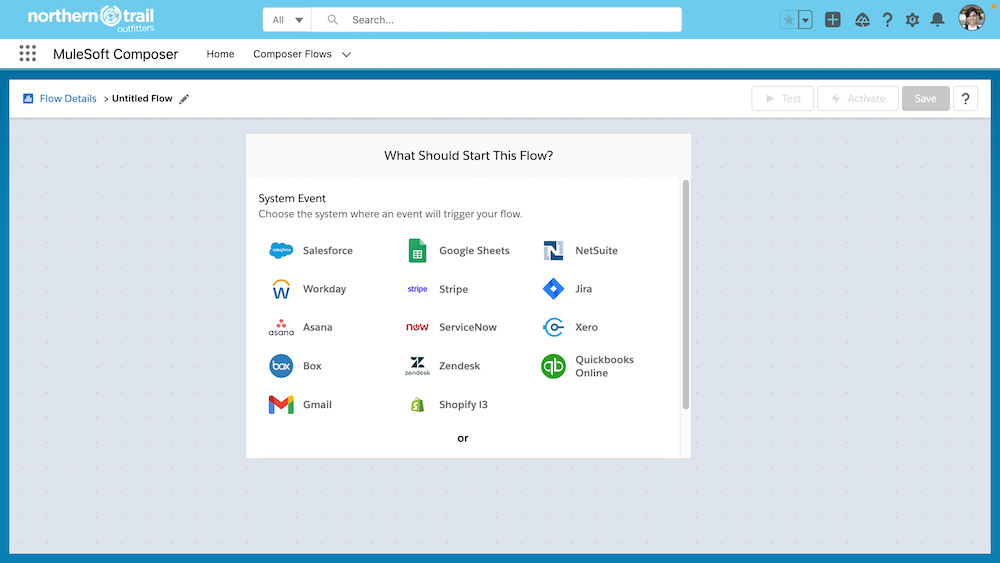
Task: Choose the ServiceNow logo icon
Action: pos(417,327)
